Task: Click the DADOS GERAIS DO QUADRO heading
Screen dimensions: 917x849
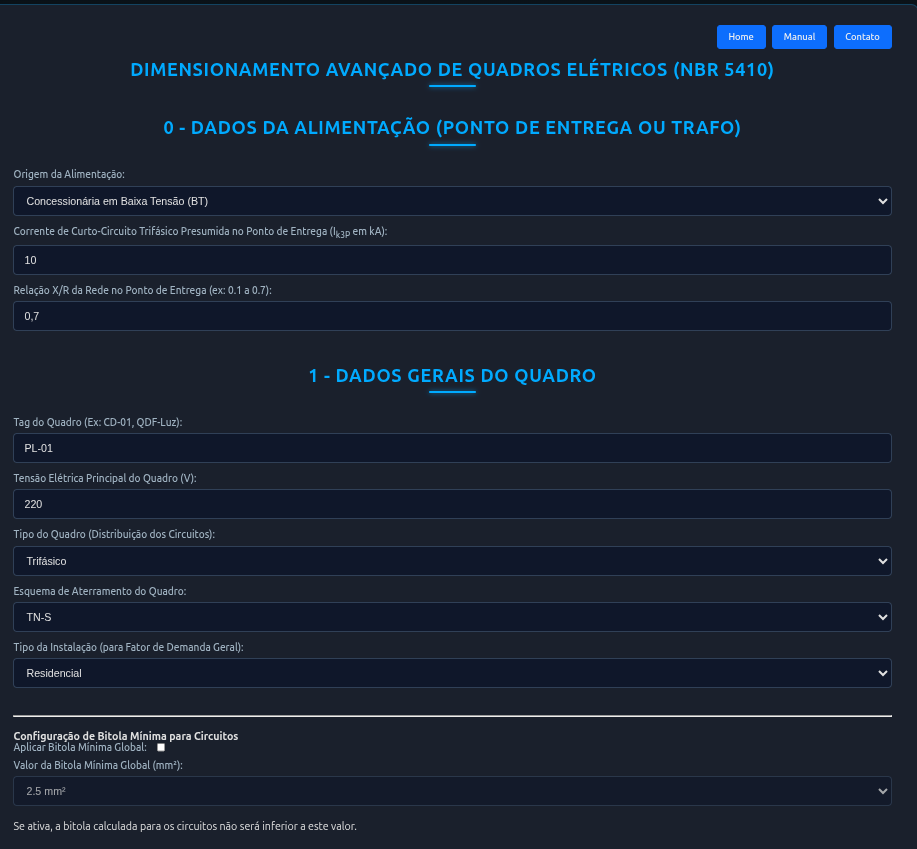Action: point(452,376)
